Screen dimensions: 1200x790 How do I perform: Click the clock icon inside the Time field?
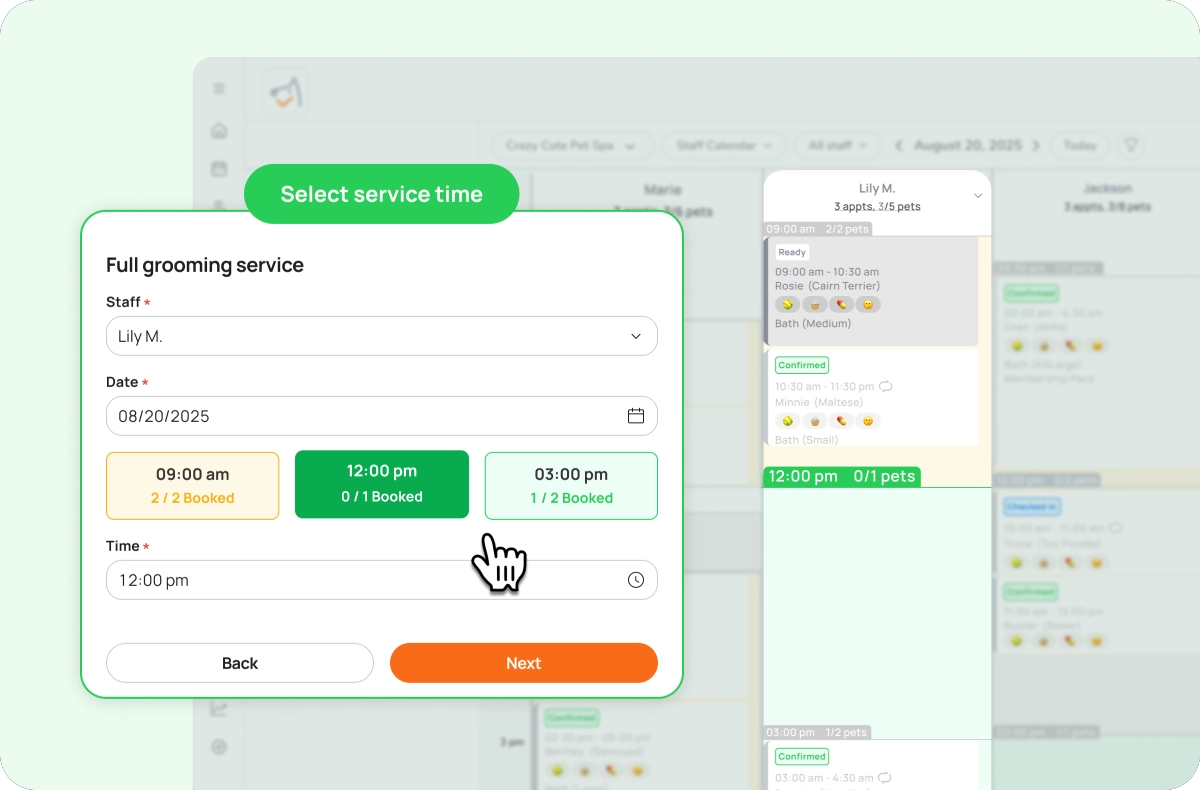click(636, 580)
